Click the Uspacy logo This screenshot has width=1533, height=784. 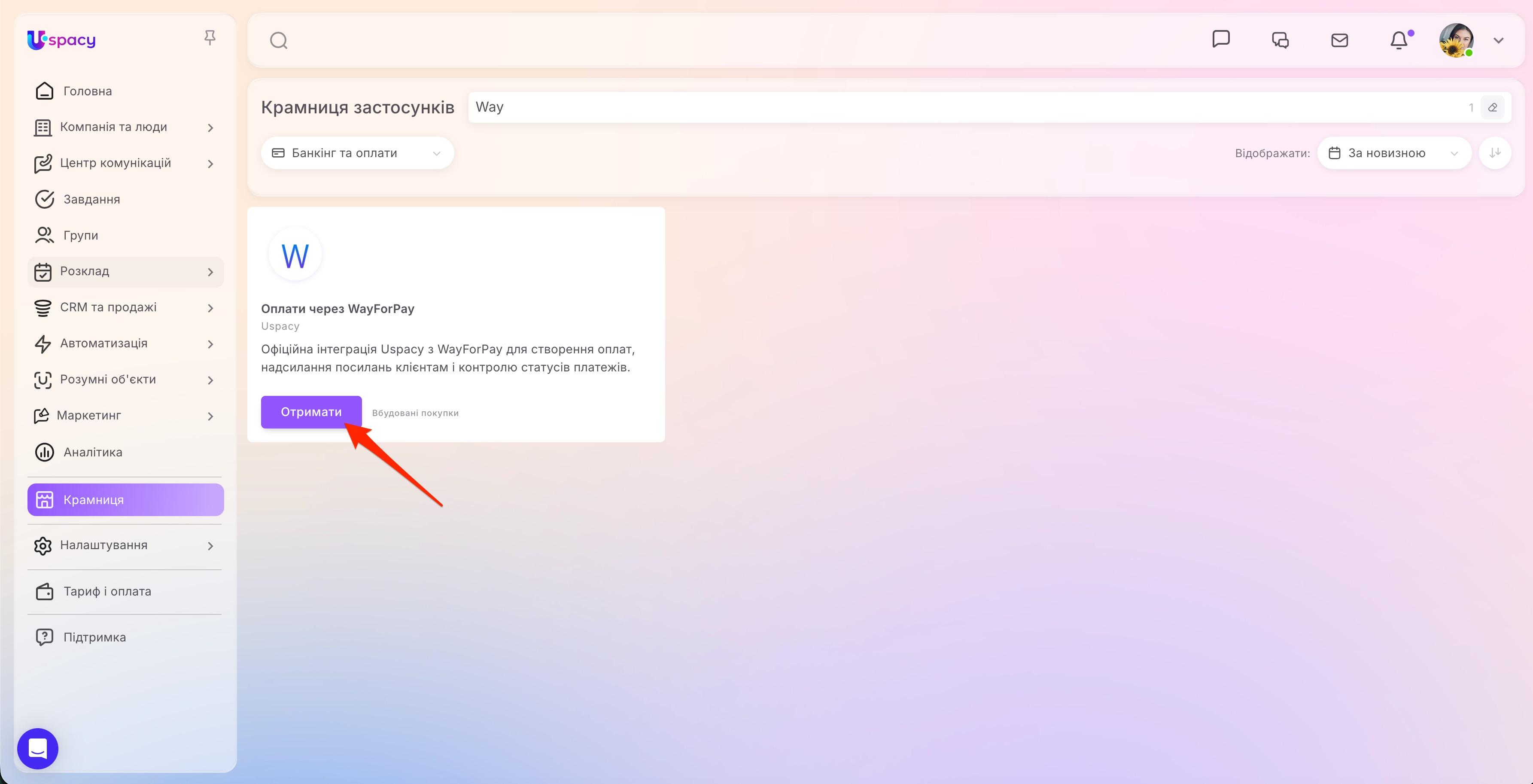61,40
